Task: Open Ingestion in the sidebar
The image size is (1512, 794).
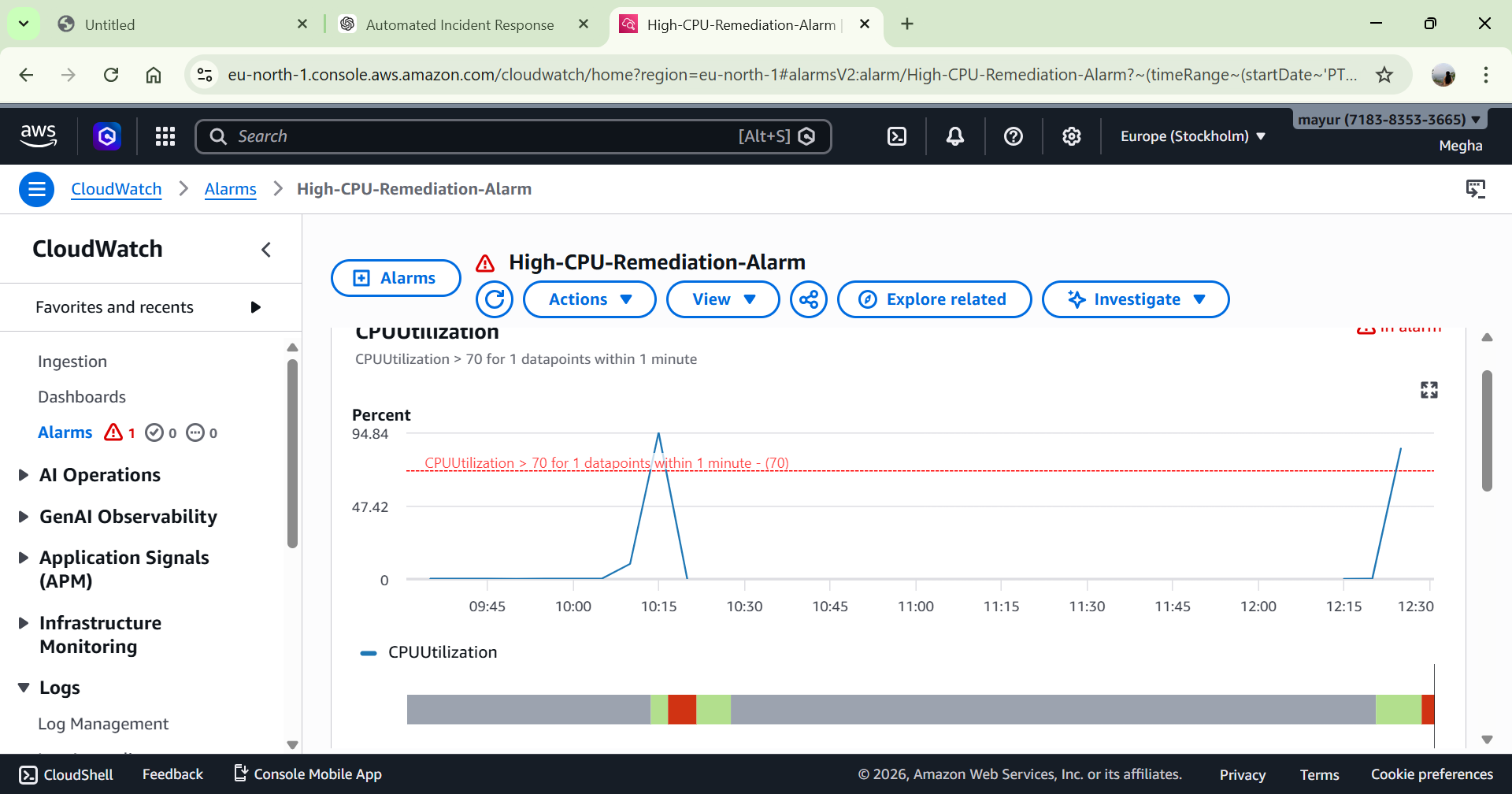Action: click(x=72, y=362)
